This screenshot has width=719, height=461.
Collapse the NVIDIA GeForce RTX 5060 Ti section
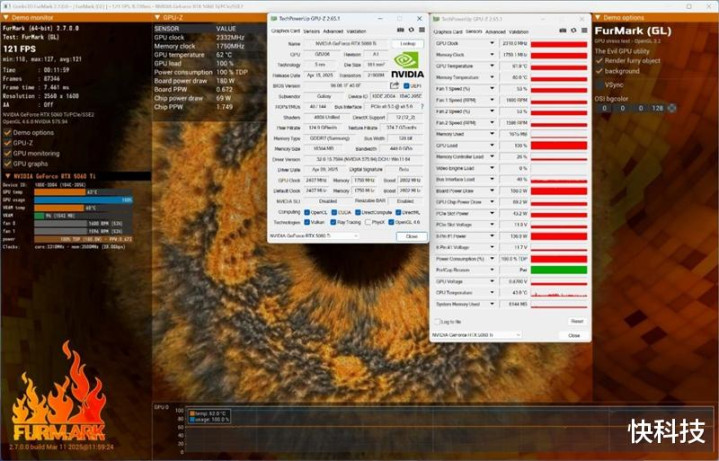click(8, 176)
